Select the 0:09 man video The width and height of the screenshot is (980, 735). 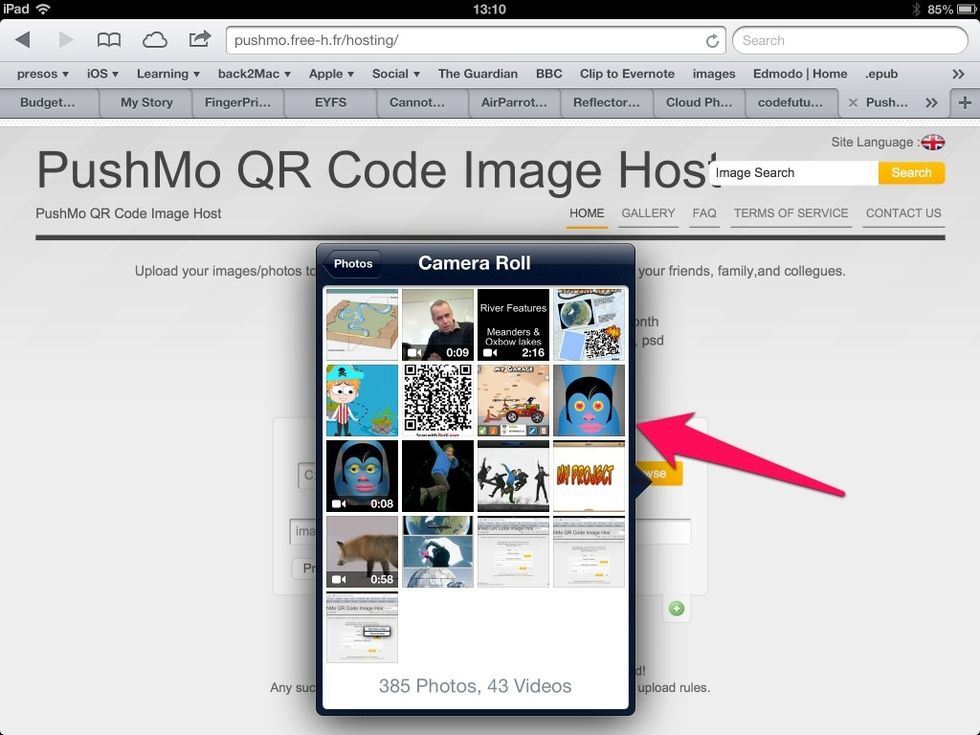coord(438,324)
